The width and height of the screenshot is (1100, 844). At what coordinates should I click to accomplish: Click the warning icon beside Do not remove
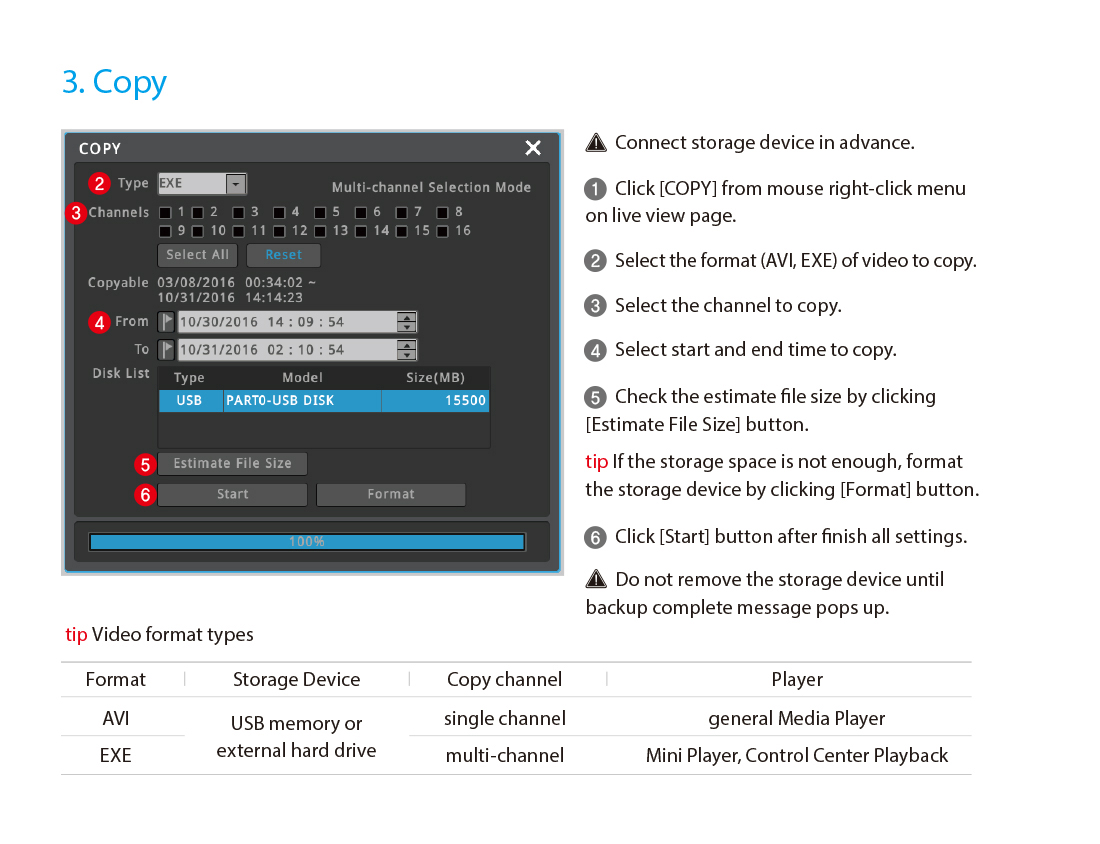(x=596, y=579)
